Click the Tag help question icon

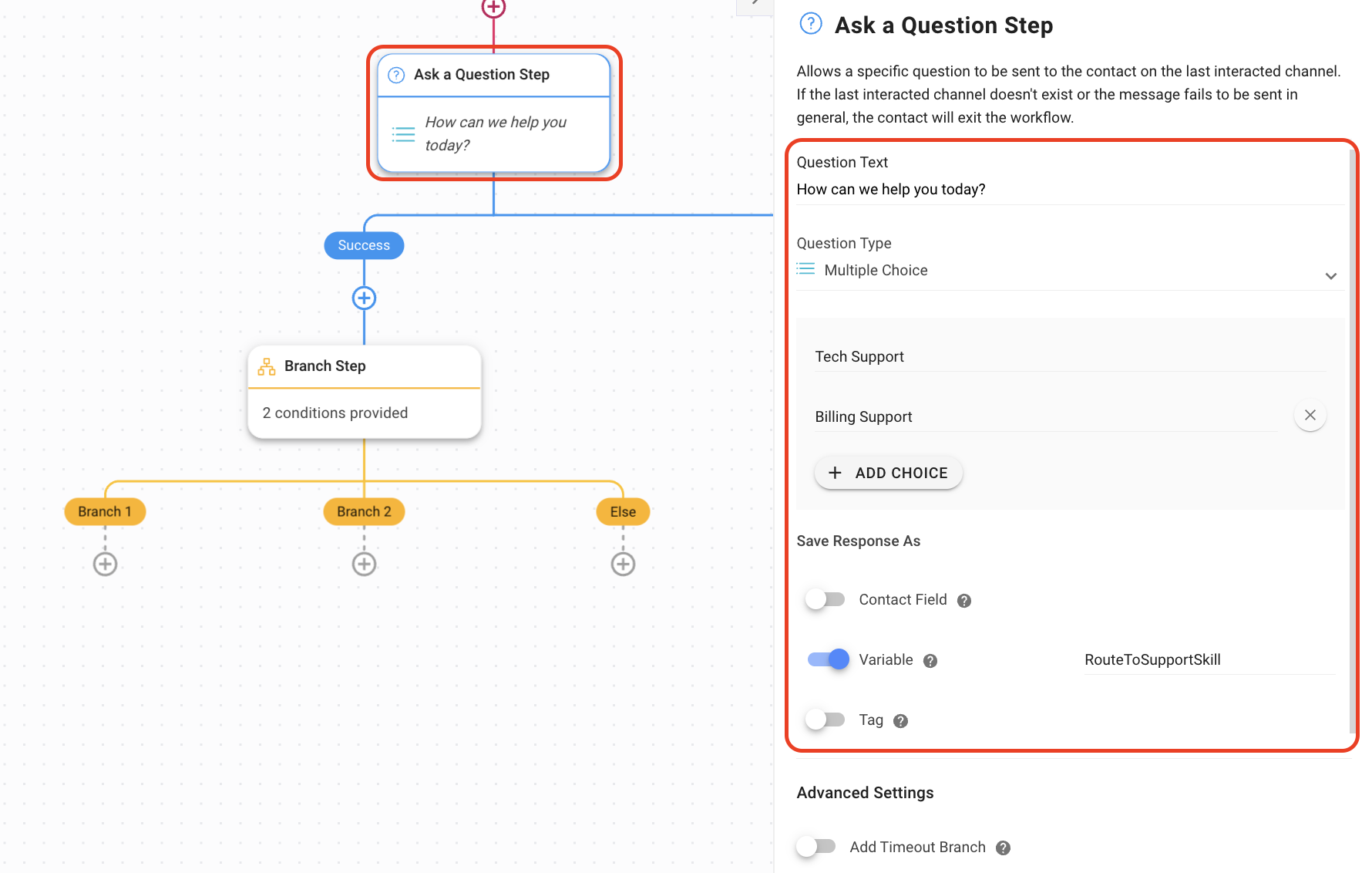[x=900, y=721]
